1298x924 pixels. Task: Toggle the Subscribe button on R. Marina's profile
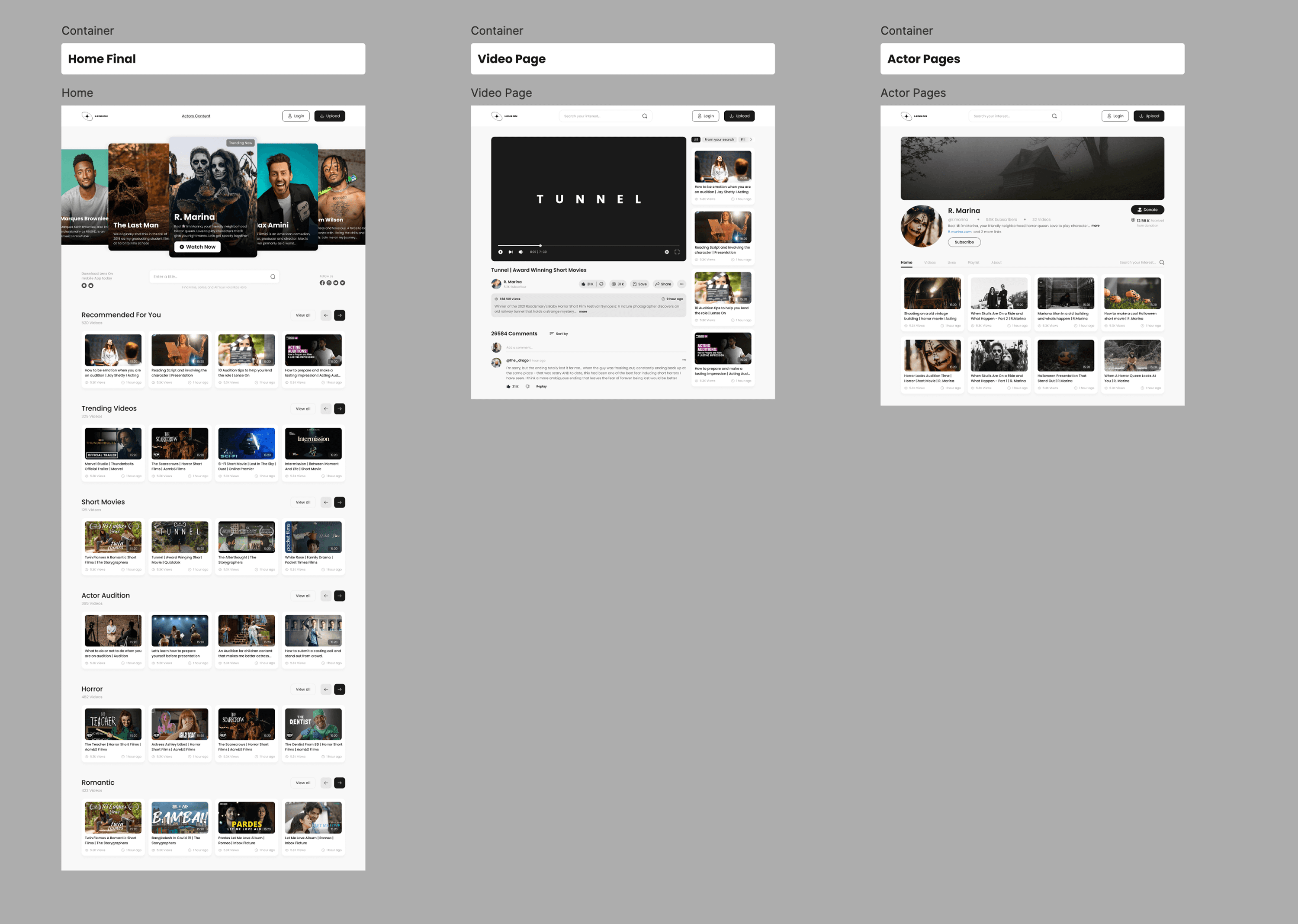(964, 242)
